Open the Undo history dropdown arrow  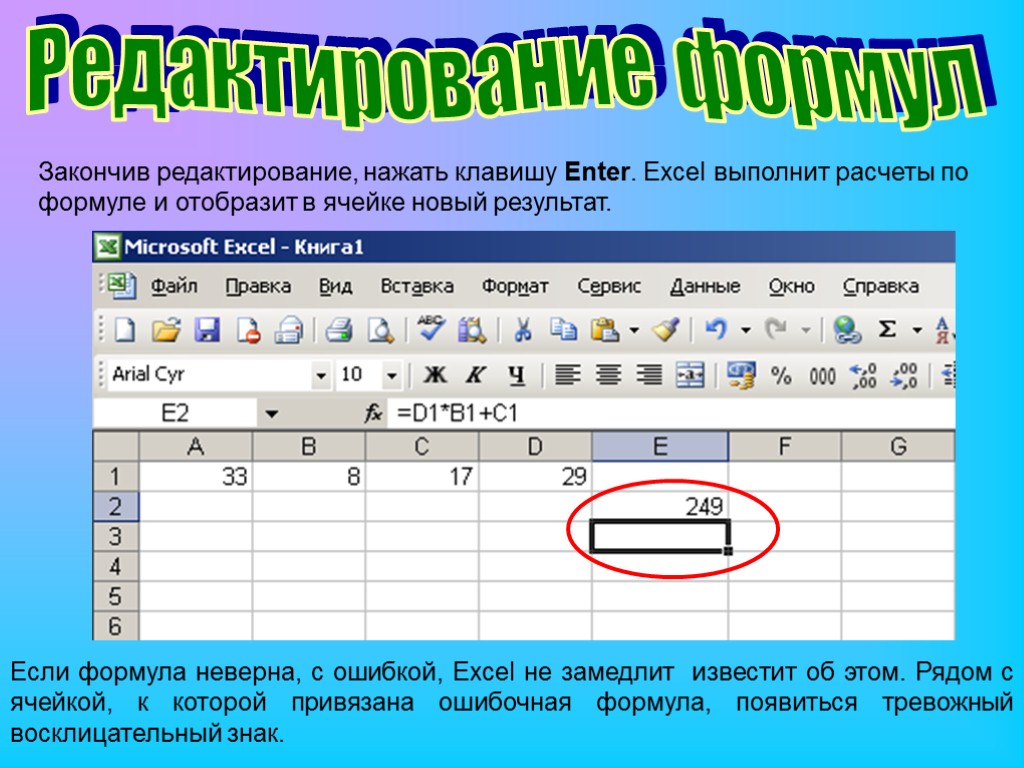pyautogui.click(x=745, y=330)
